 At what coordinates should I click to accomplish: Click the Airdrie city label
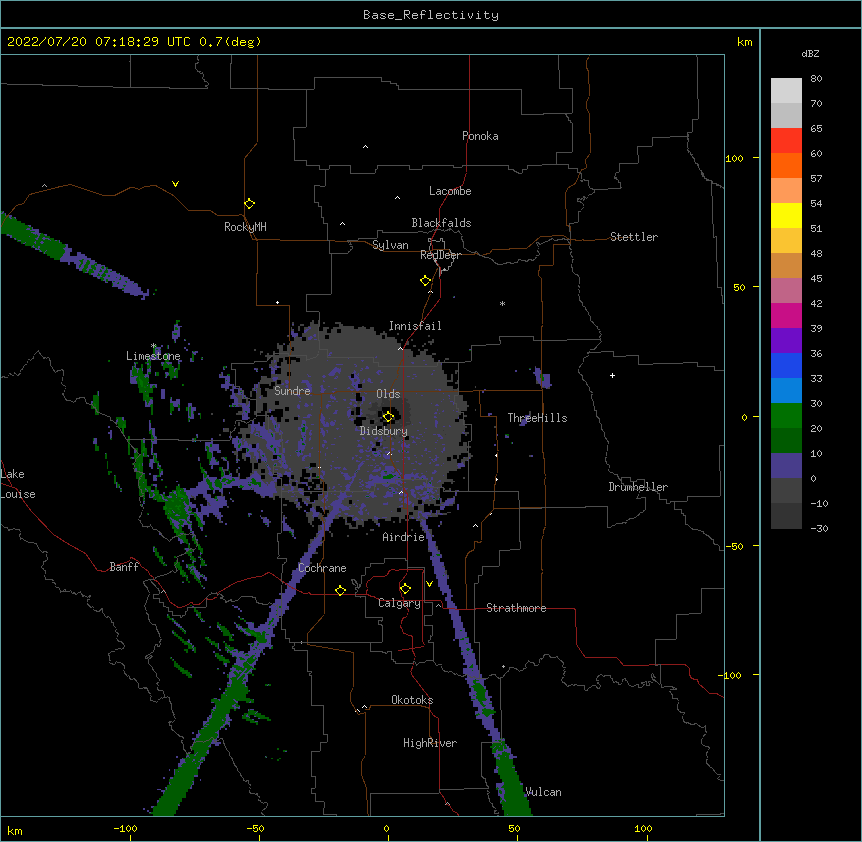click(404, 537)
